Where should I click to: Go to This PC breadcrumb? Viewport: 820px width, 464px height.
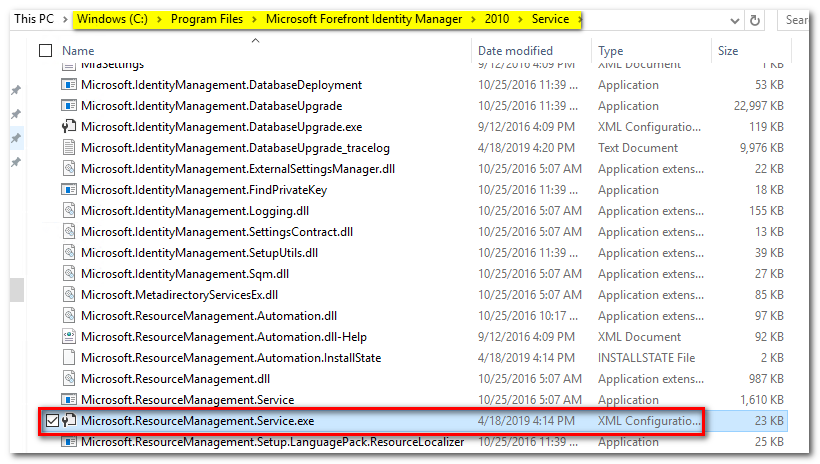[x=34, y=19]
